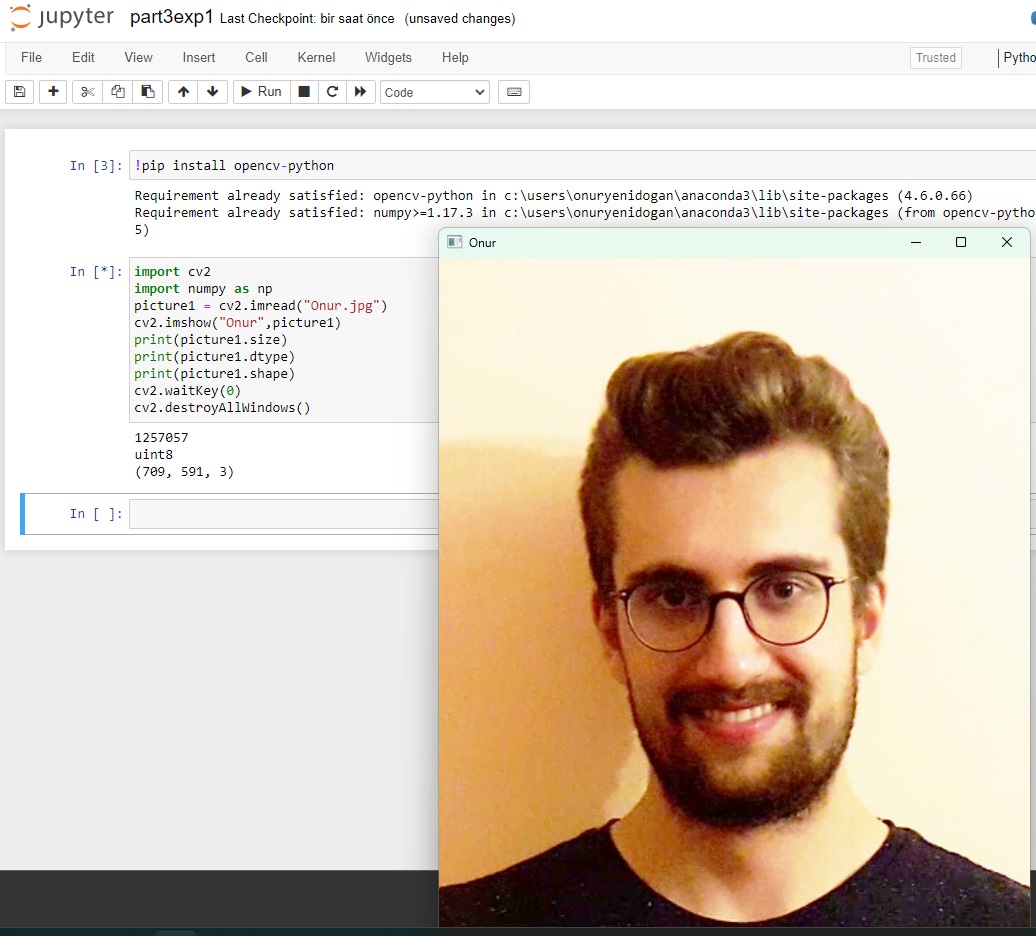The width and height of the screenshot is (1036, 936).
Task: Click the In [*] running cell prompt
Action: (96, 271)
